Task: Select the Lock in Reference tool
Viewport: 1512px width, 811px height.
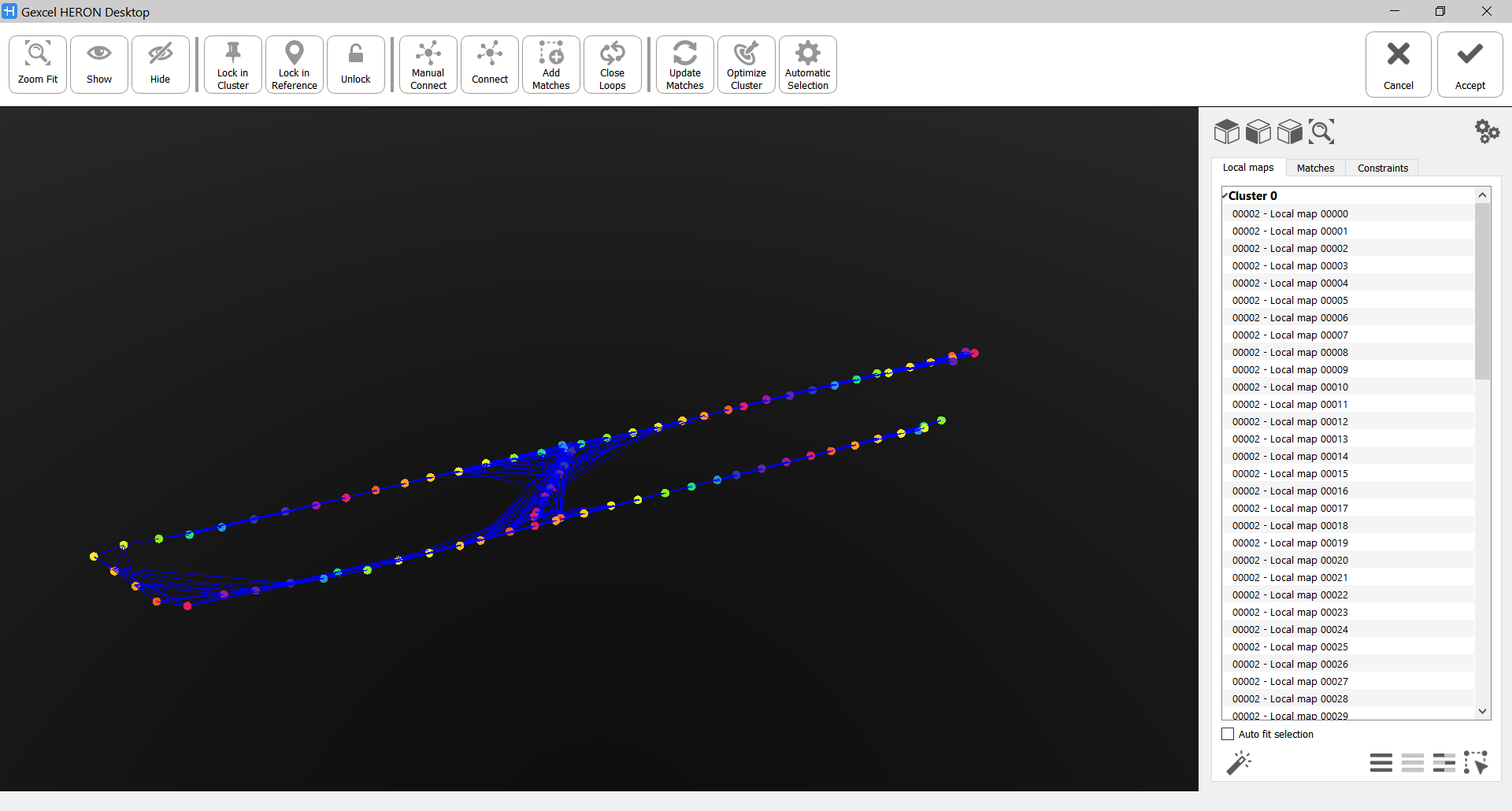Action: click(x=294, y=65)
